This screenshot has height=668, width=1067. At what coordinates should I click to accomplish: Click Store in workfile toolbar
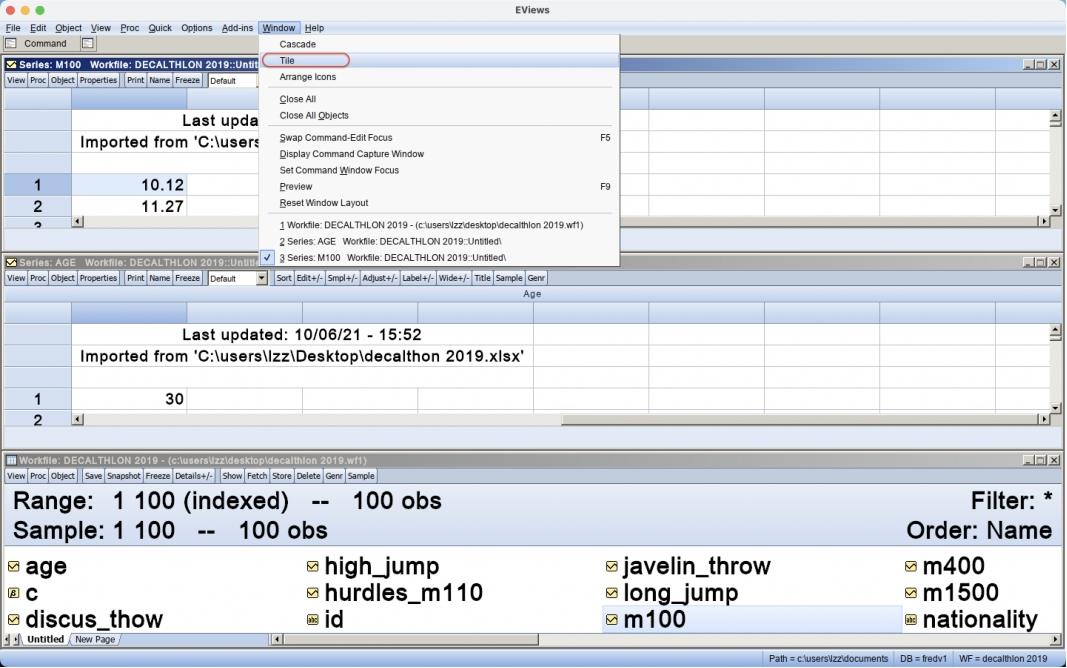click(x=282, y=476)
